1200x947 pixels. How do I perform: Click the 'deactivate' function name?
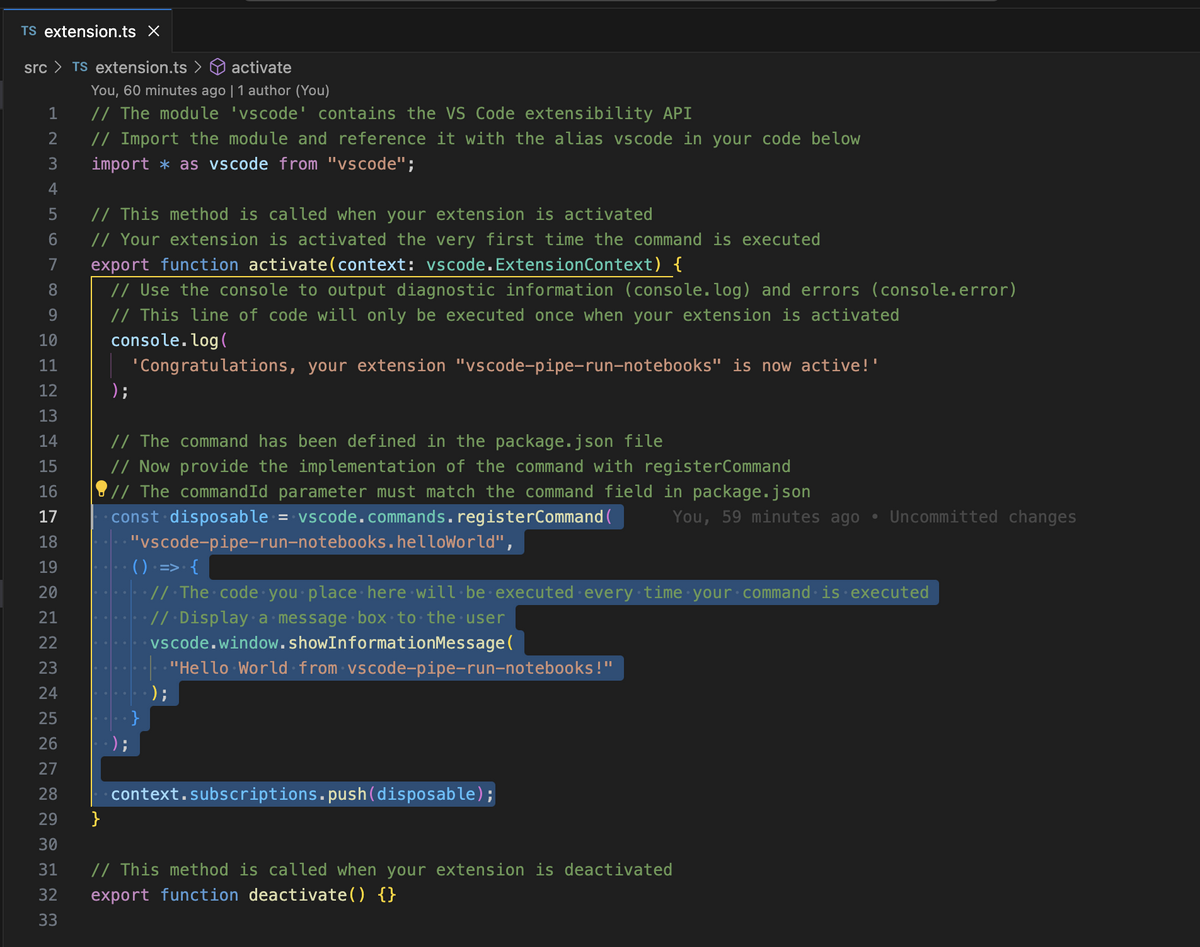pyautogui.click(x=297, y=895)
